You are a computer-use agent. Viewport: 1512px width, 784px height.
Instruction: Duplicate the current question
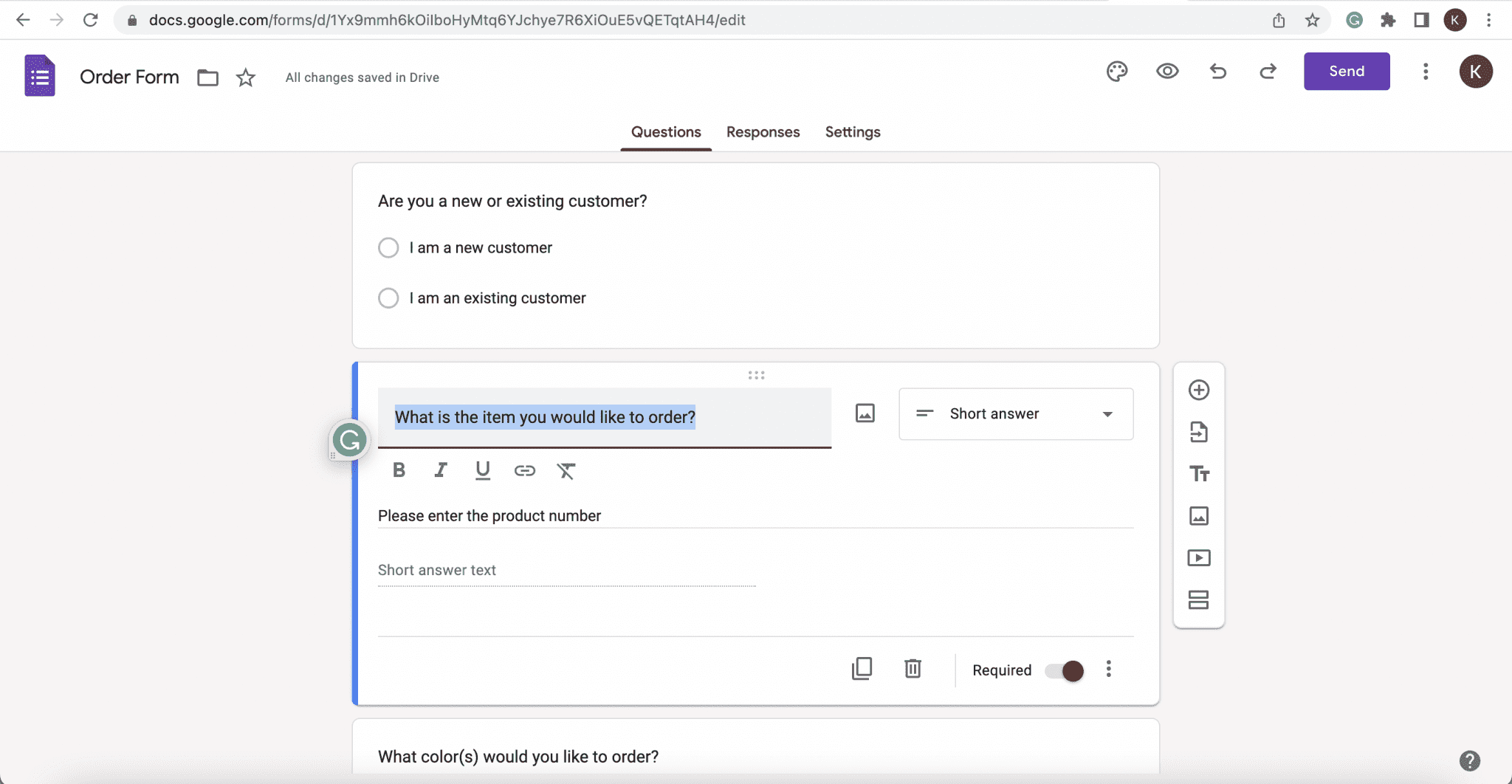click(862, 669)
